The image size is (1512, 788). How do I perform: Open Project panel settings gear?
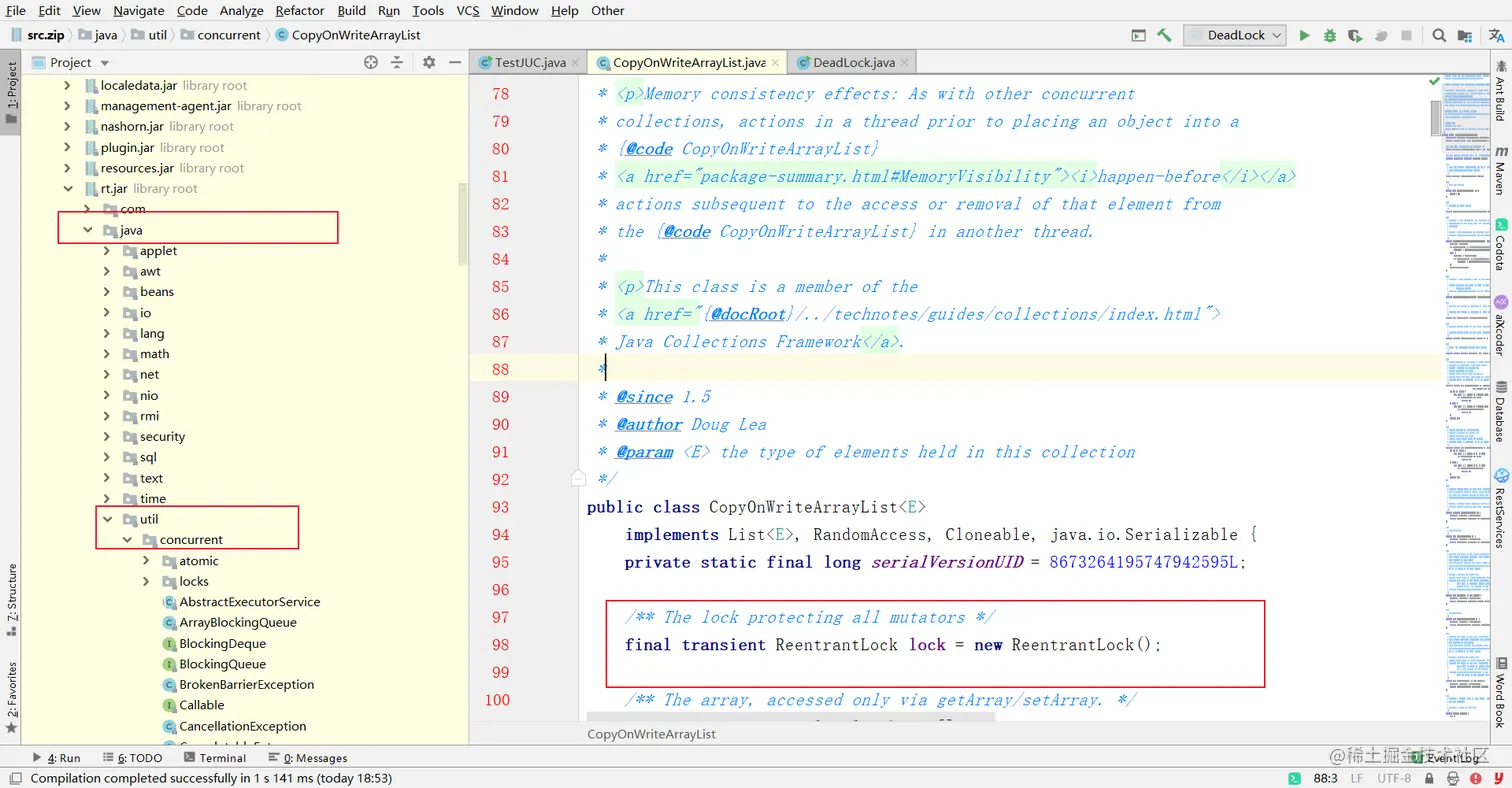(429, 62)
